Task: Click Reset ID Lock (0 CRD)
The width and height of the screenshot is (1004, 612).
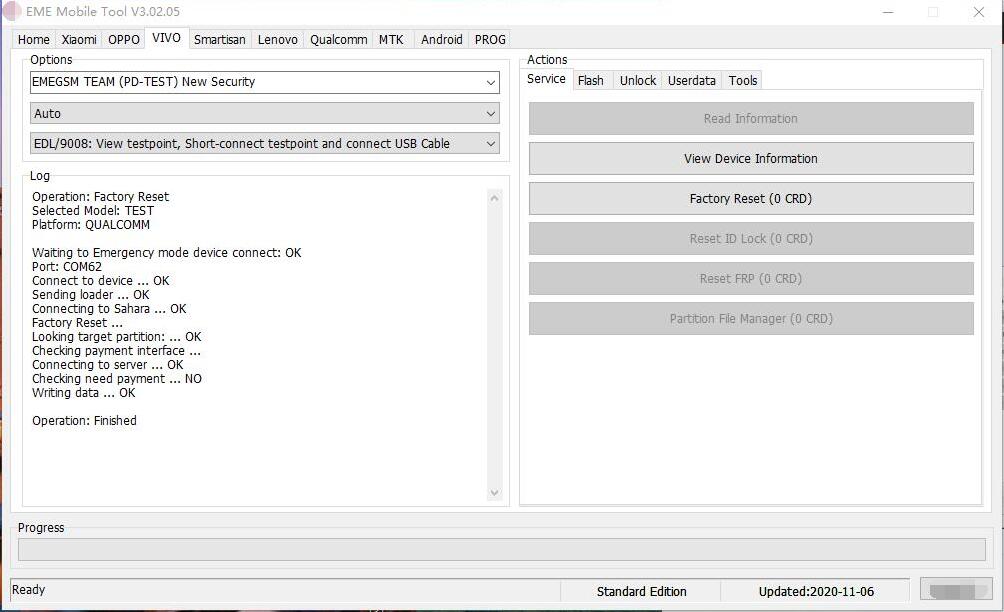Action: 751,239
